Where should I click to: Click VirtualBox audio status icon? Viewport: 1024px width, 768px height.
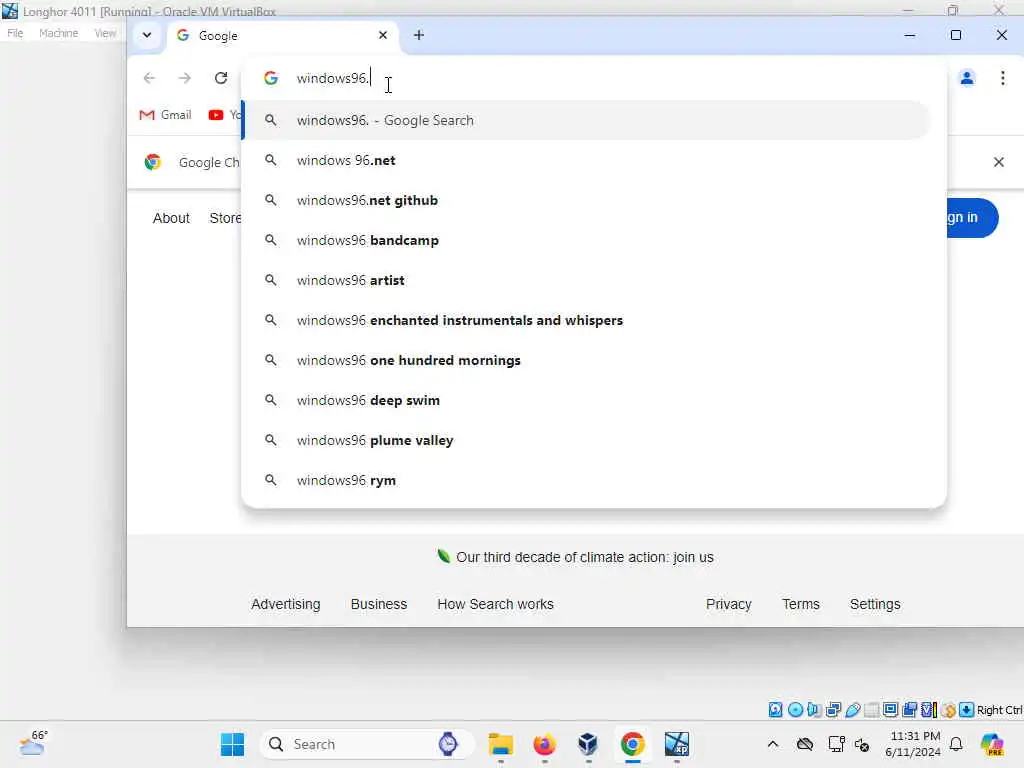pos(814,709)
